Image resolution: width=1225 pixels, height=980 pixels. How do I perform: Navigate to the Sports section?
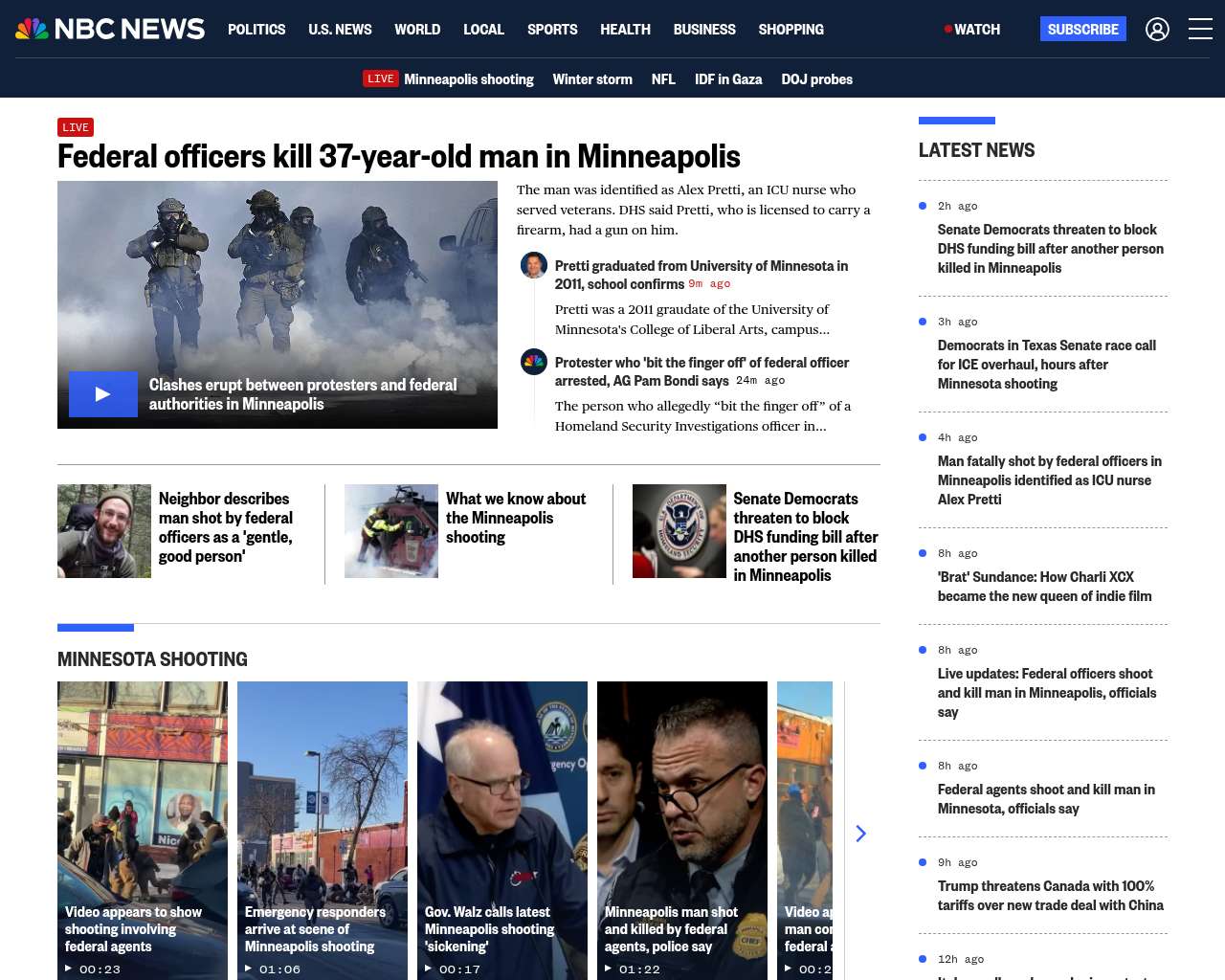click(552, 29)
